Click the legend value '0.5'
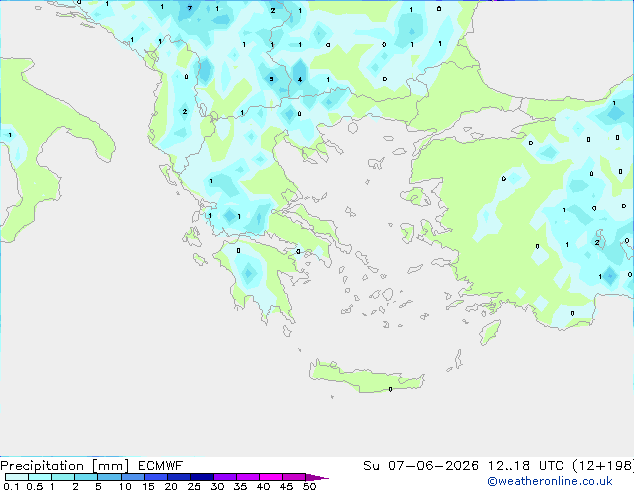 click(x=35, y=486)
